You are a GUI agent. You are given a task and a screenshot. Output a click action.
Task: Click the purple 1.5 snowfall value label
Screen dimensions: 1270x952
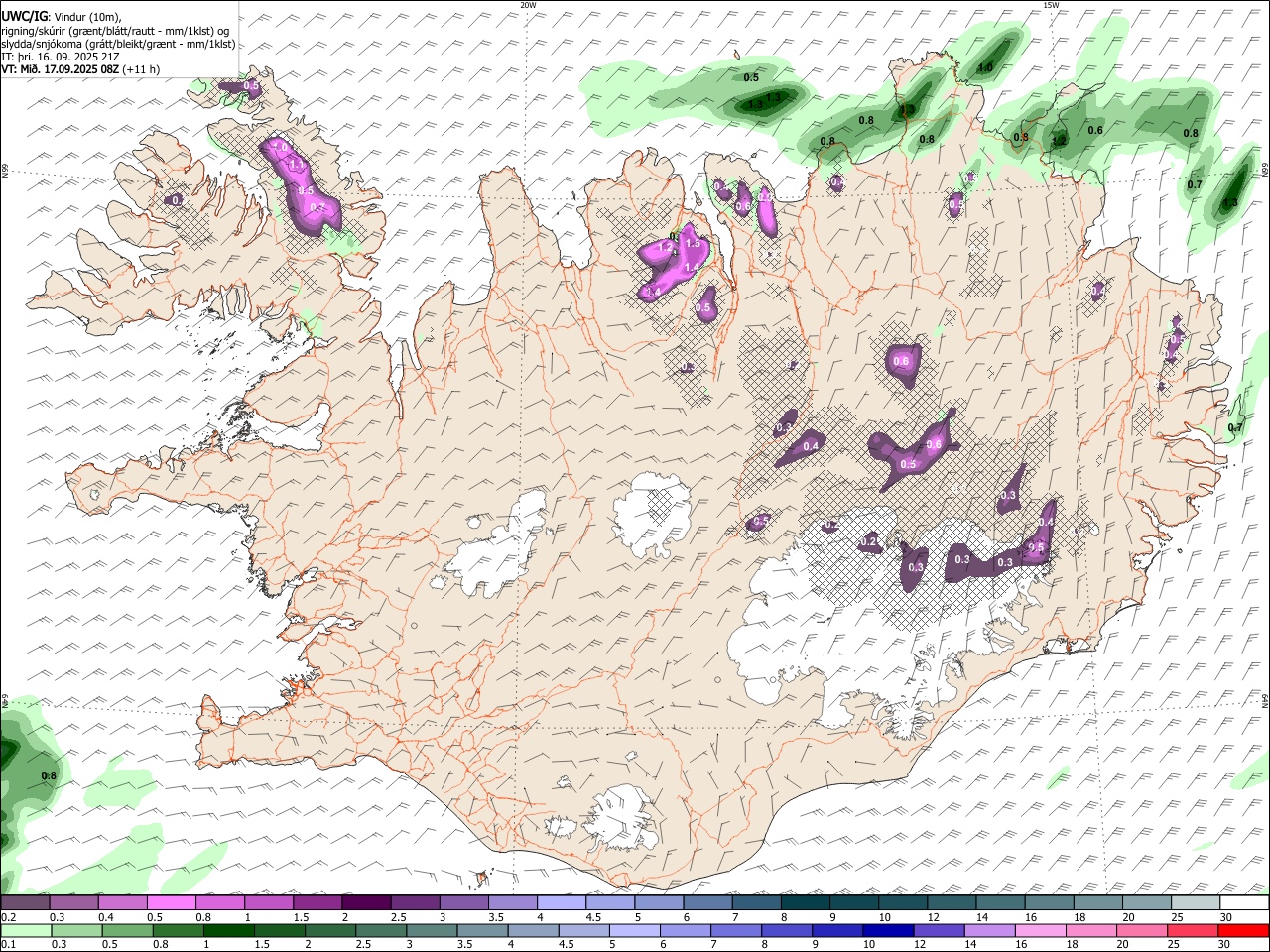[693, 243]
